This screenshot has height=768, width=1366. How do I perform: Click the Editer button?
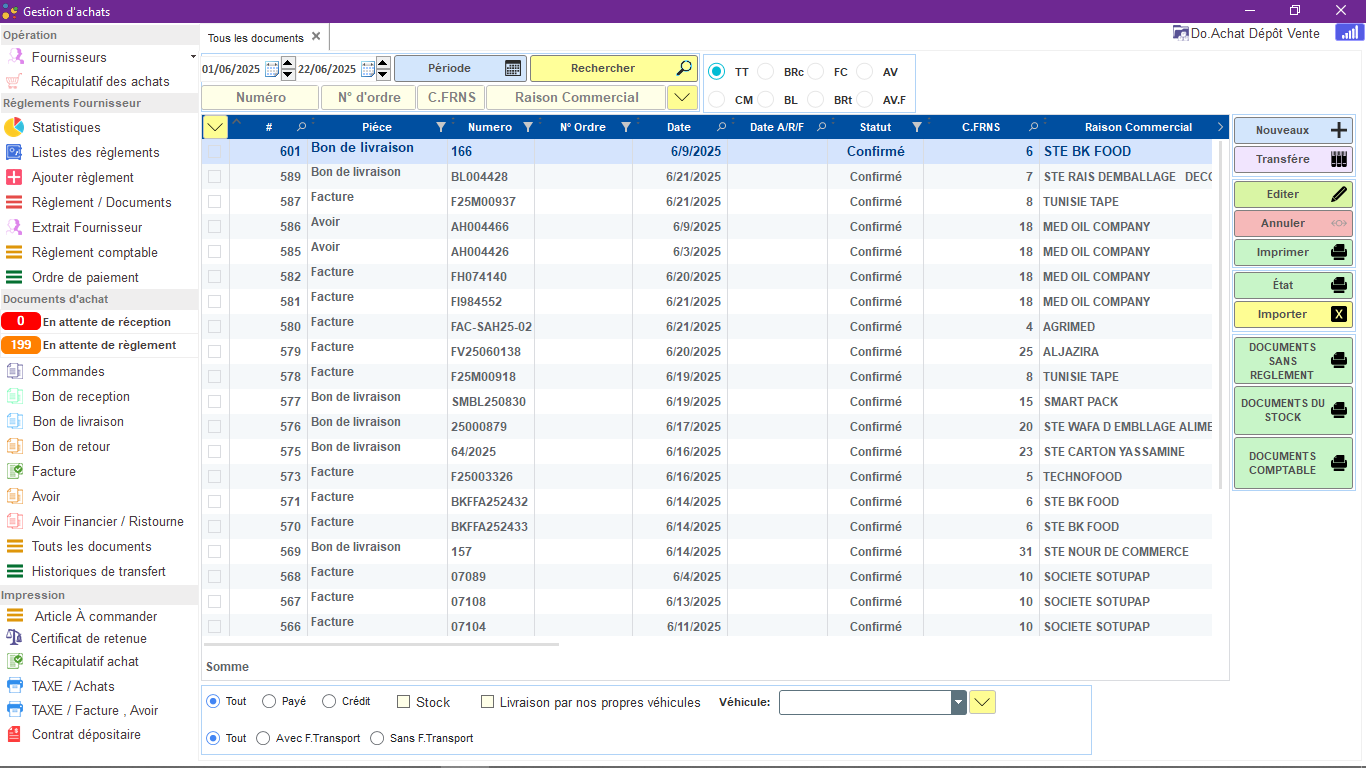click(x=1293, y=194)
